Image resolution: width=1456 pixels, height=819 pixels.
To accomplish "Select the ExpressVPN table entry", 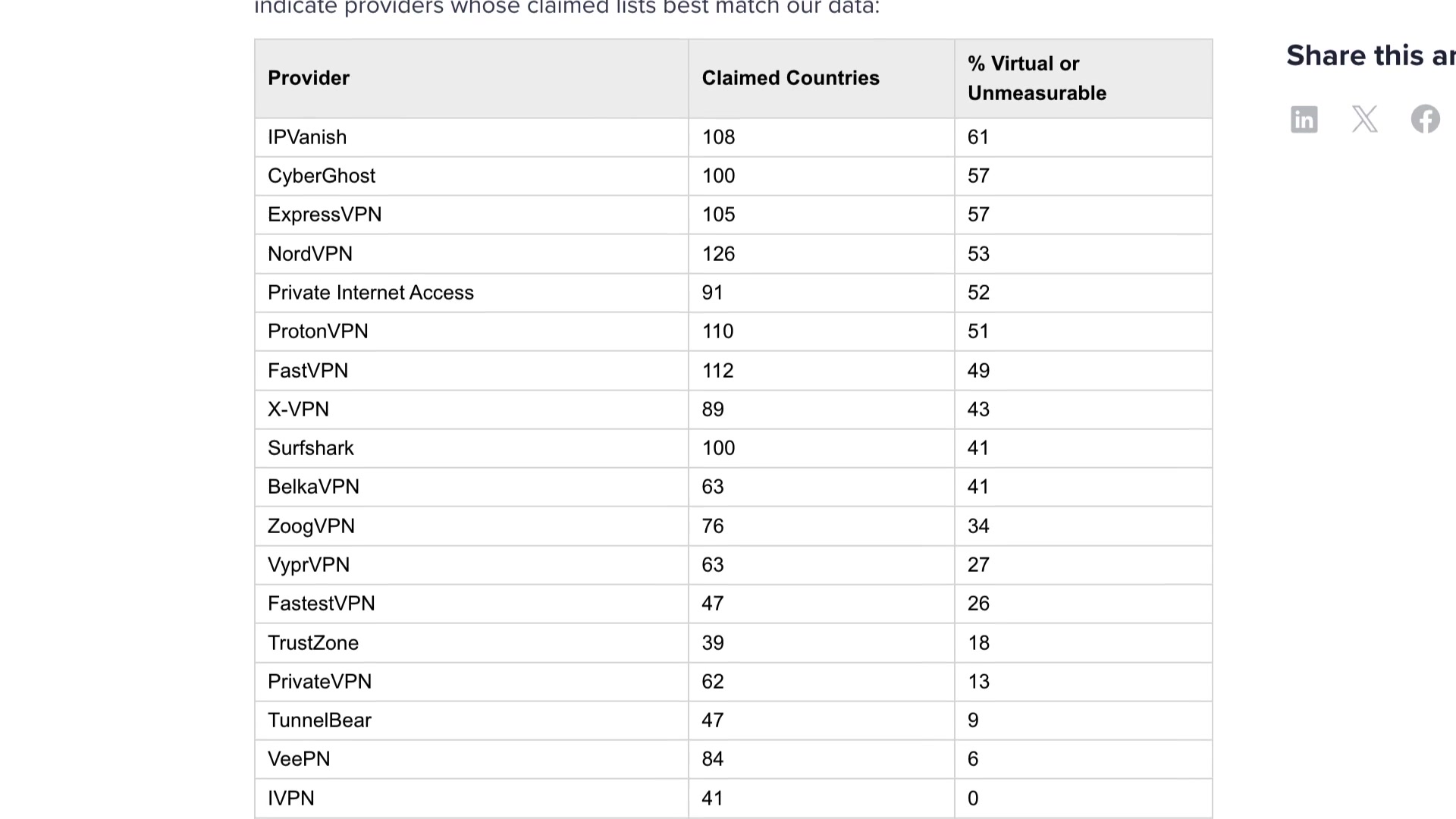I will (324, 215).
